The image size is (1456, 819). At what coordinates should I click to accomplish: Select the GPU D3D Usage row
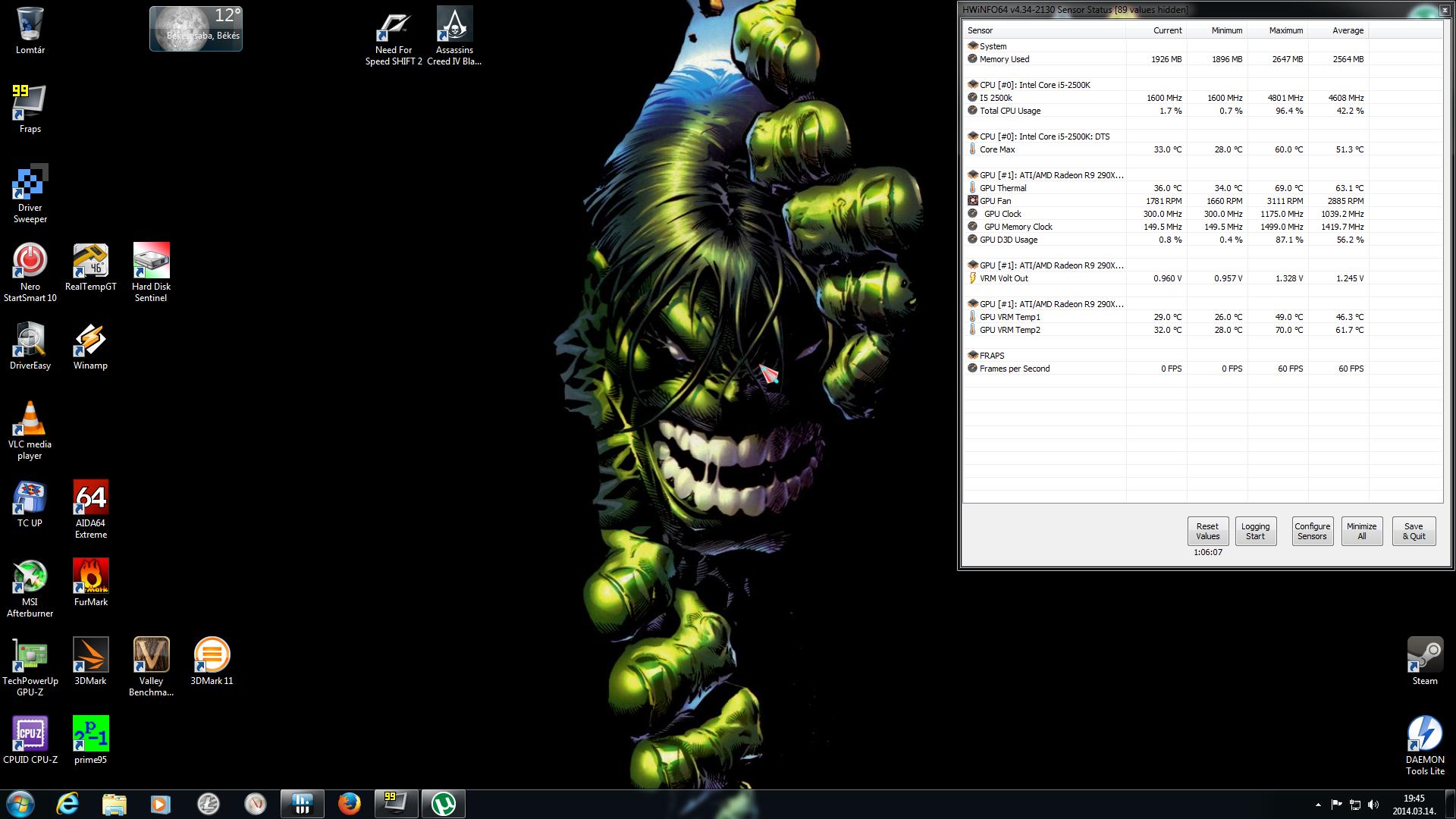point(1203,240)
